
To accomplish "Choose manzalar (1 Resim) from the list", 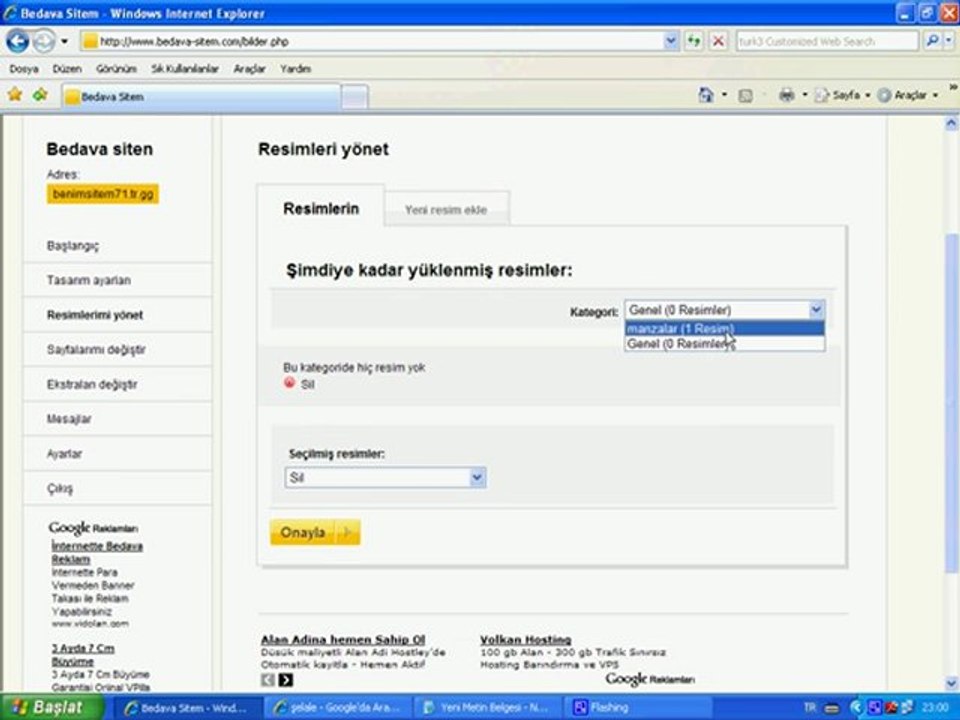I will [x=725, y=329].
